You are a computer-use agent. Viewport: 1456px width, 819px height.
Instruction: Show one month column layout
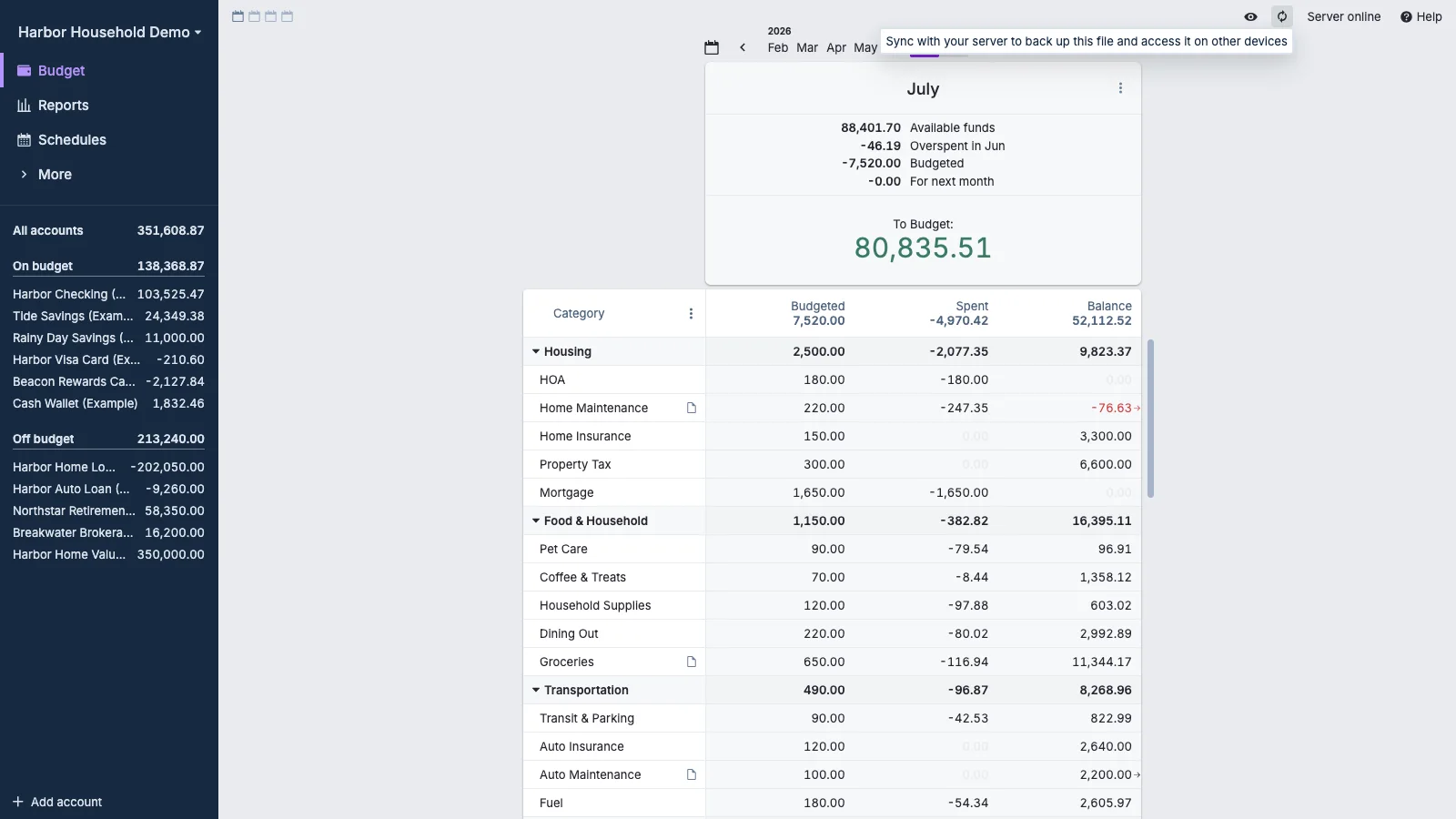[238, 16]
